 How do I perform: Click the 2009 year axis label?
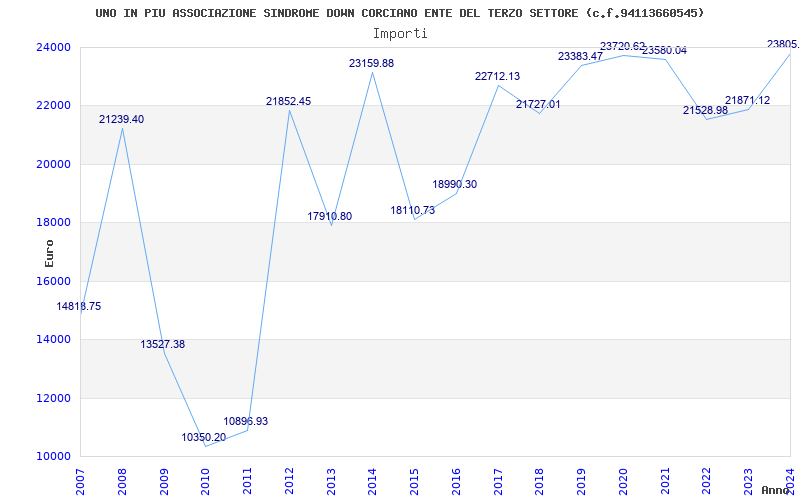[164, 482]
